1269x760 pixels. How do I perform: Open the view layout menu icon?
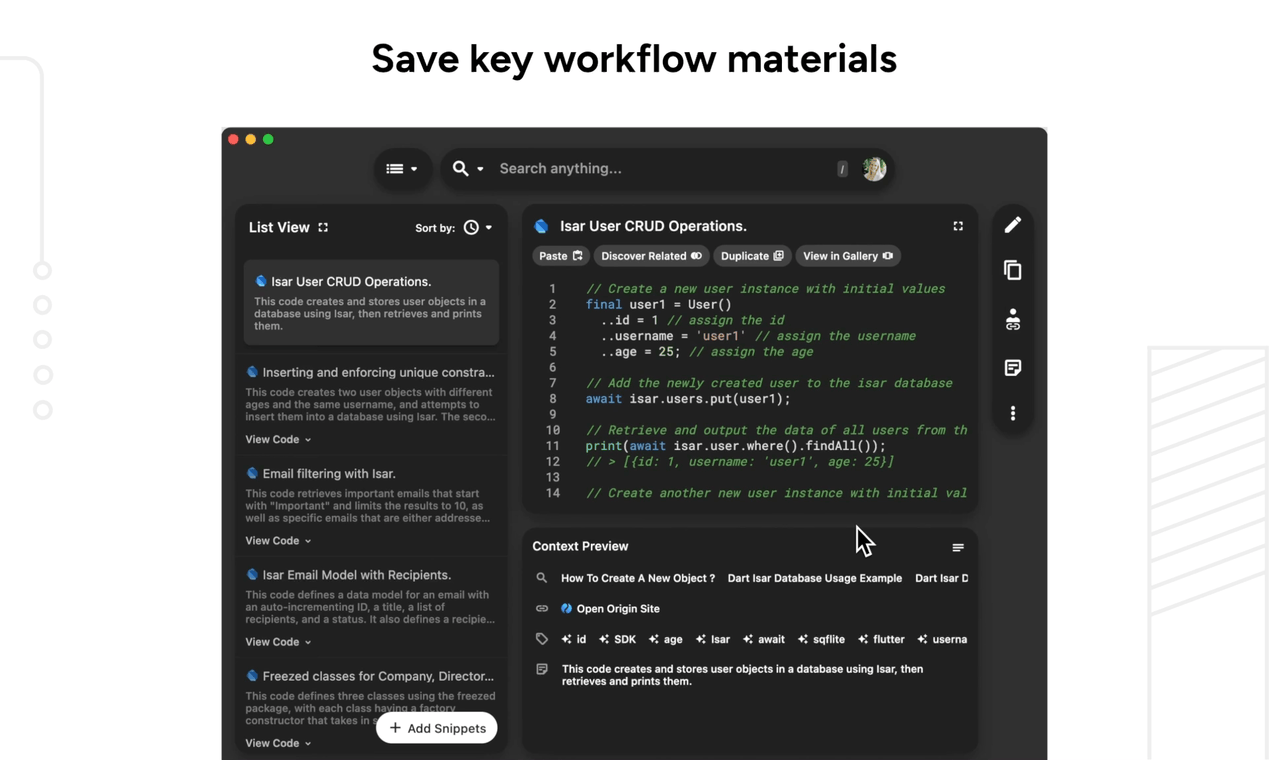[401, 169]
